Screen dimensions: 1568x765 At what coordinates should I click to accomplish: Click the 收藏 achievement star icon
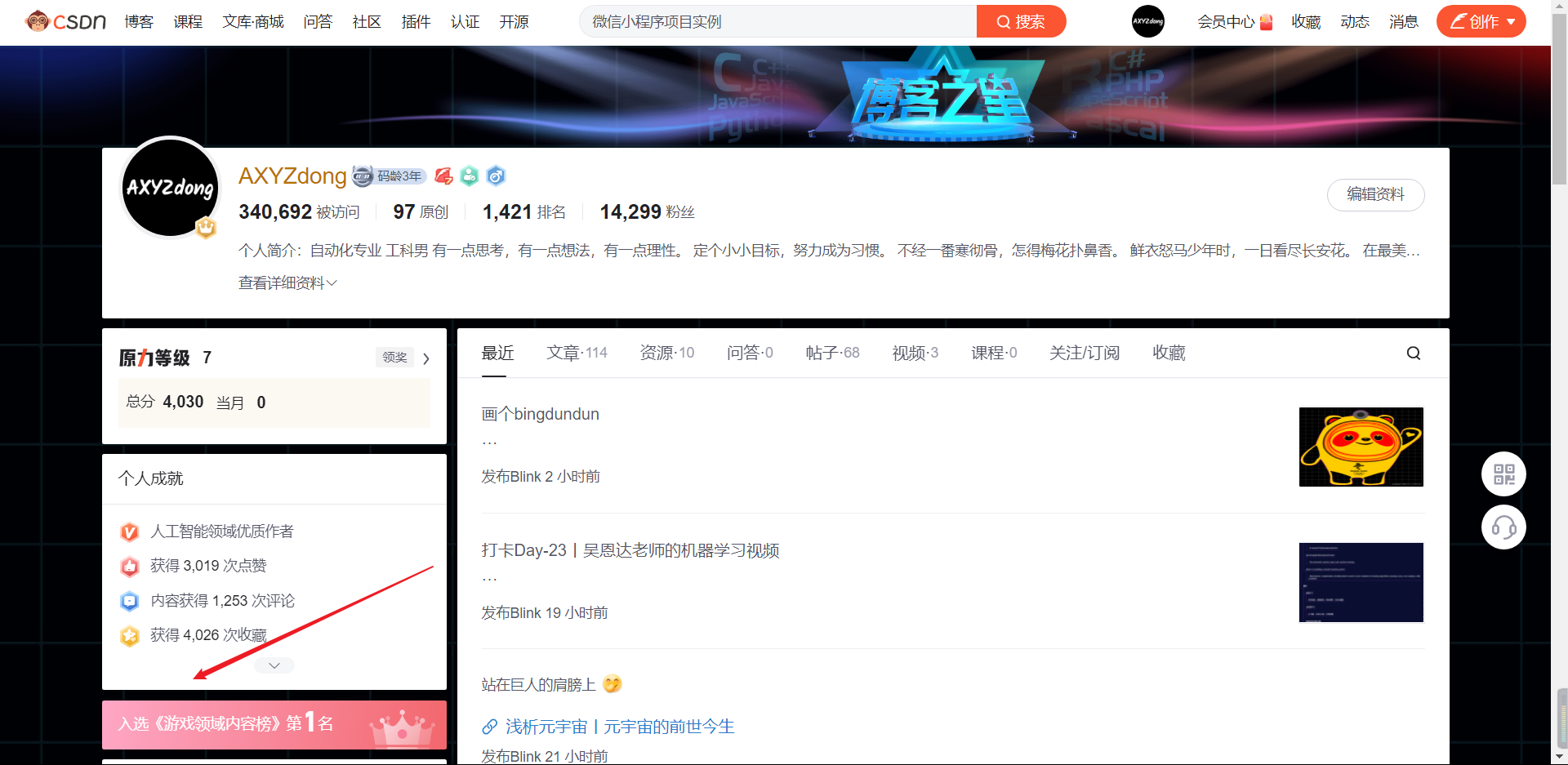[x=129, y=635]
